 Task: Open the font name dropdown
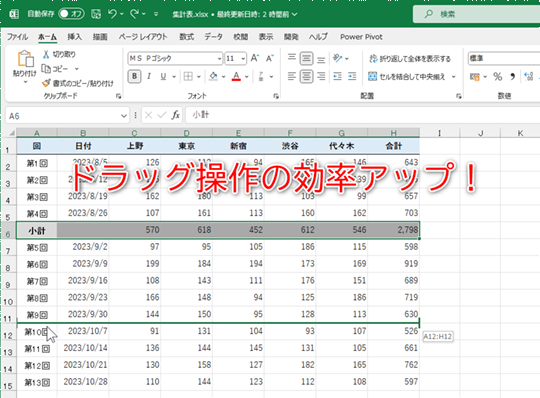(219, 59)
